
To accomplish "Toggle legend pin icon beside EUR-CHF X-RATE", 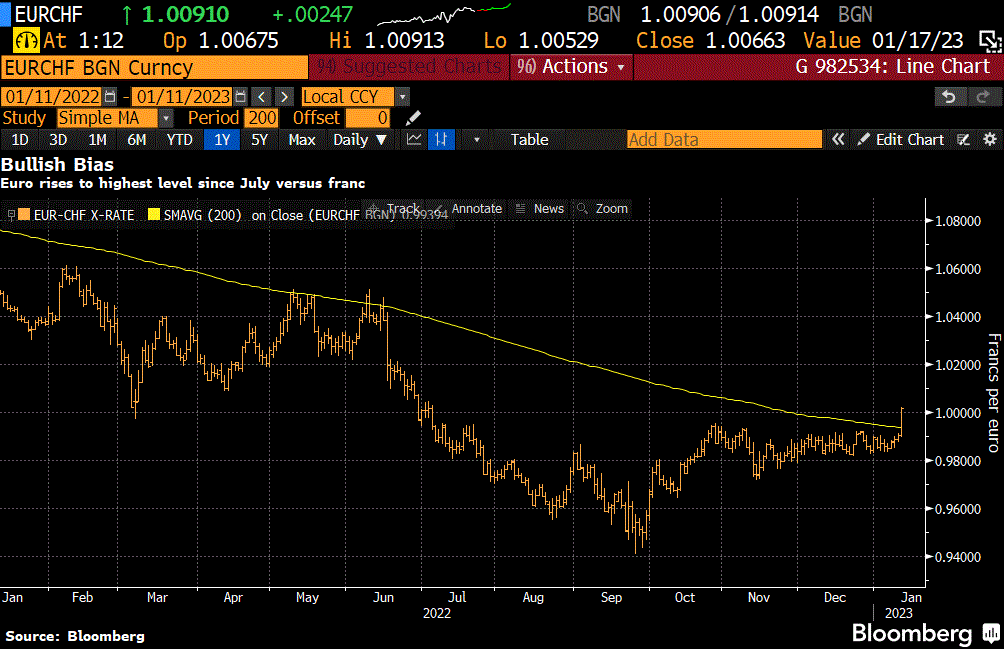I will 11,215.
